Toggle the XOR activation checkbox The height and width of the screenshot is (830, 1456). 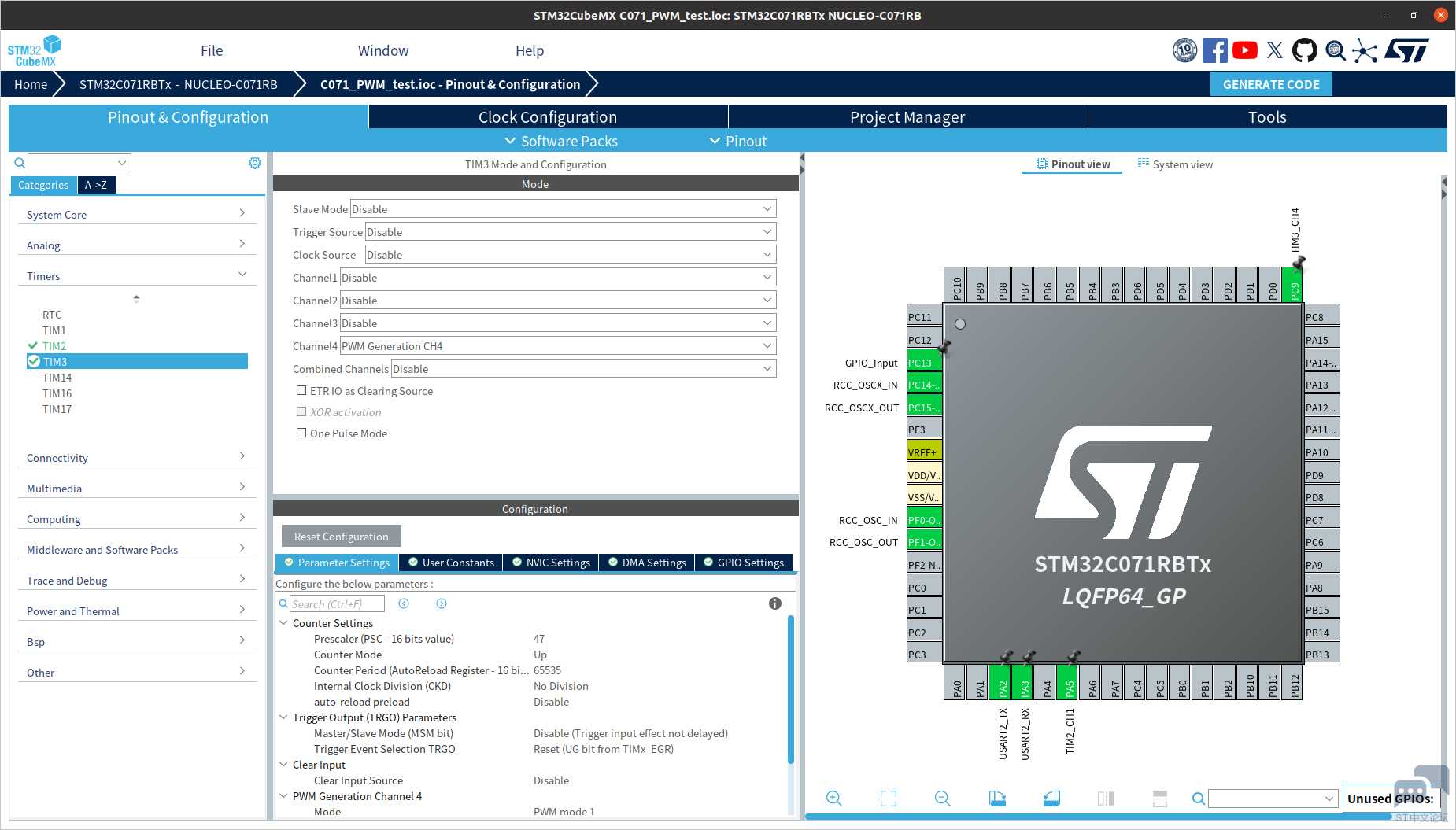[301, 411]
